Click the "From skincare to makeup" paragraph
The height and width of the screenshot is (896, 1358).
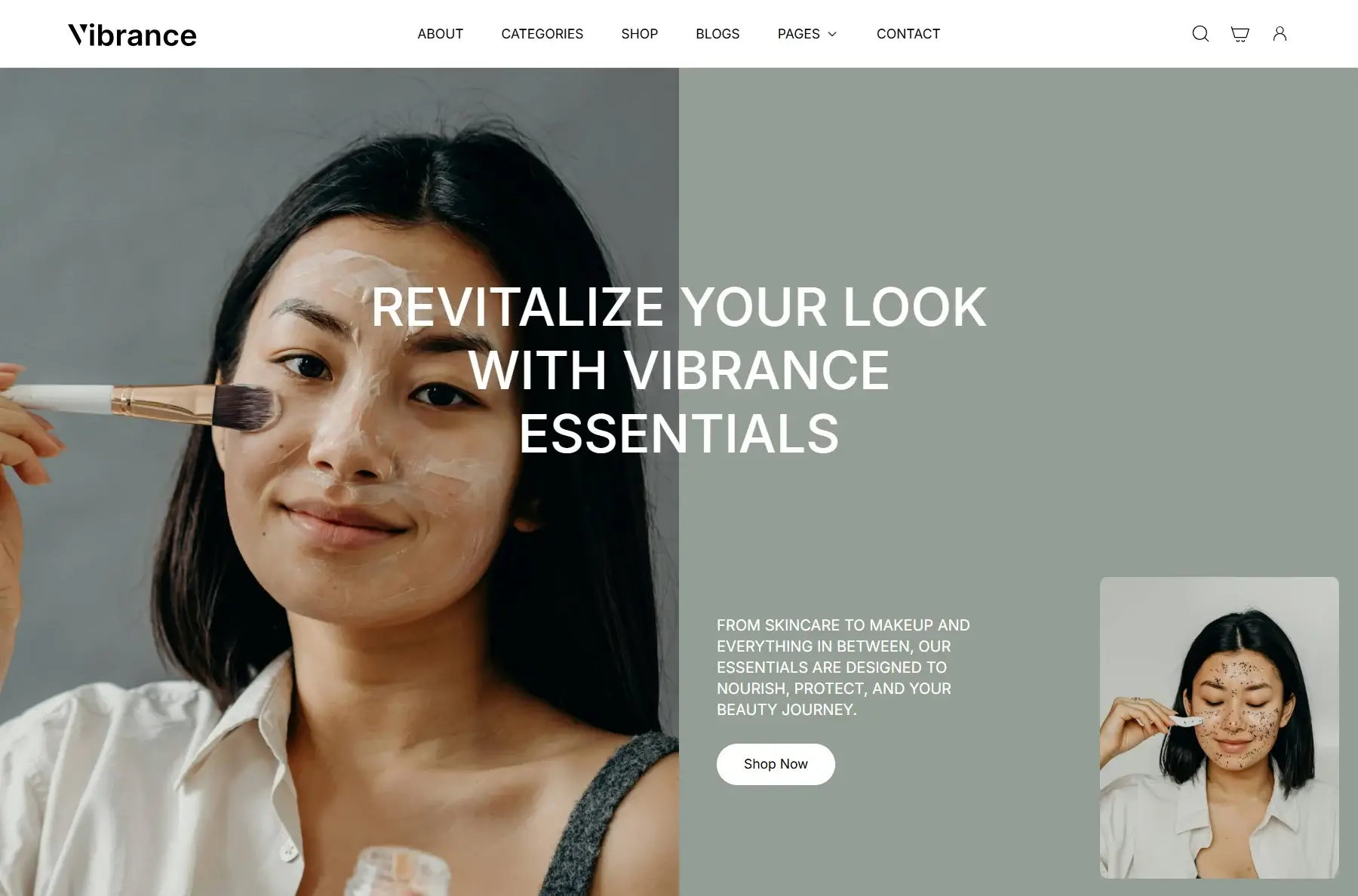[843, 667]
